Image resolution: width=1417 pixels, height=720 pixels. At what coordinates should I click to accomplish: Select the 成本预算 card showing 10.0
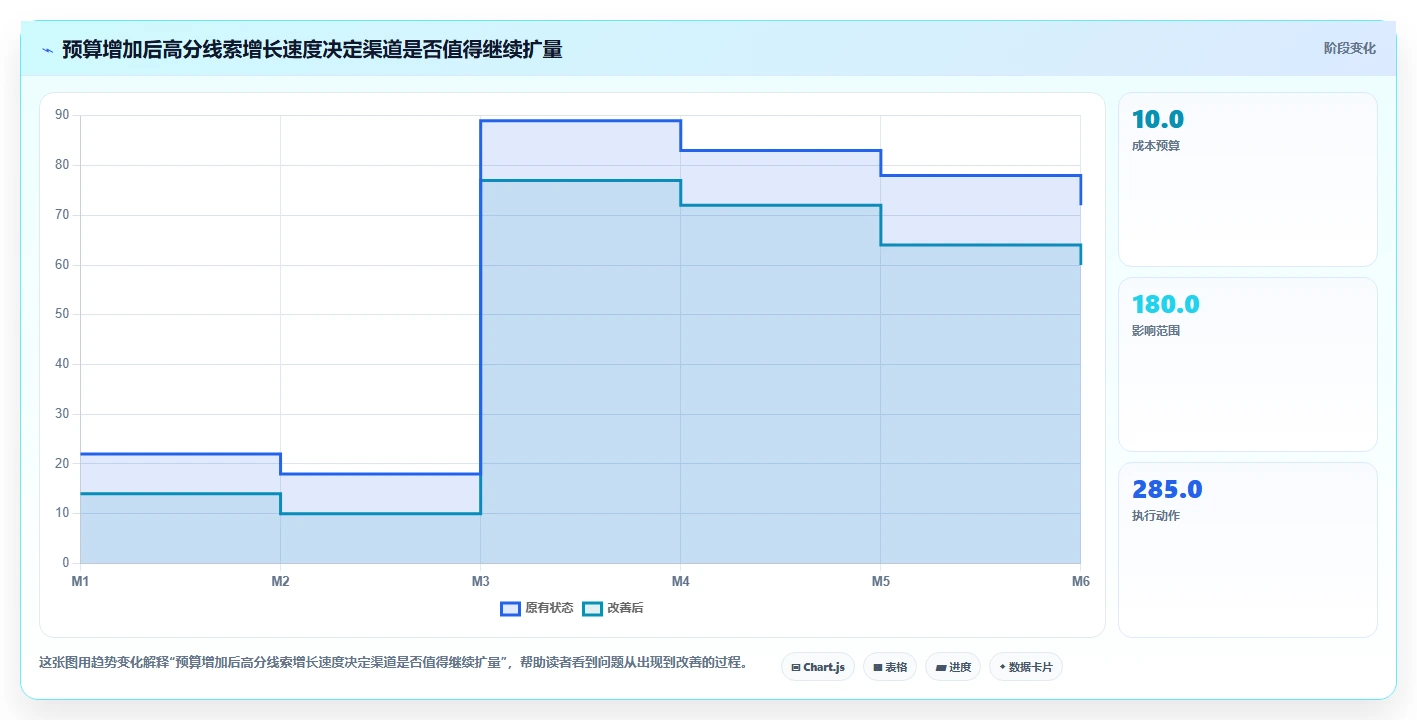click(x=1247, y=179)
